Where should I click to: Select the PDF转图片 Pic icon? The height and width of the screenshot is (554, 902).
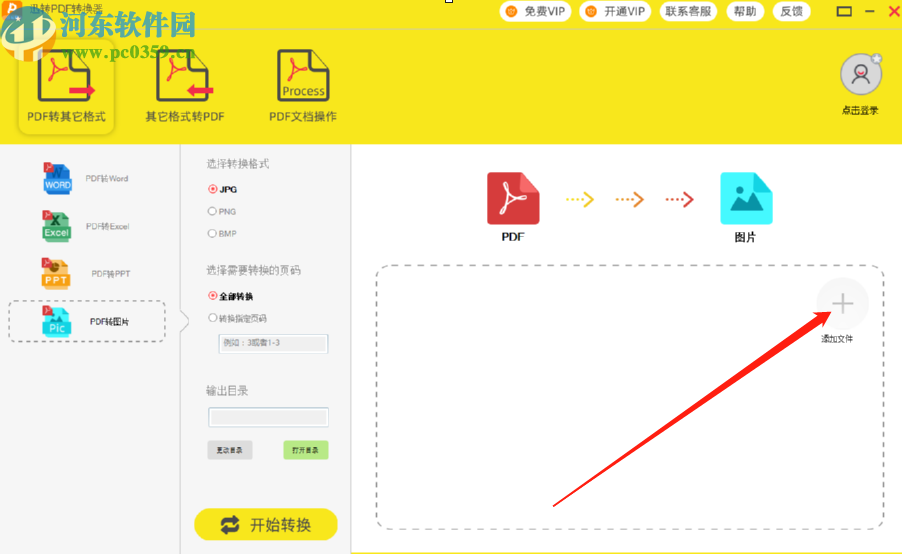pos(56,321)
